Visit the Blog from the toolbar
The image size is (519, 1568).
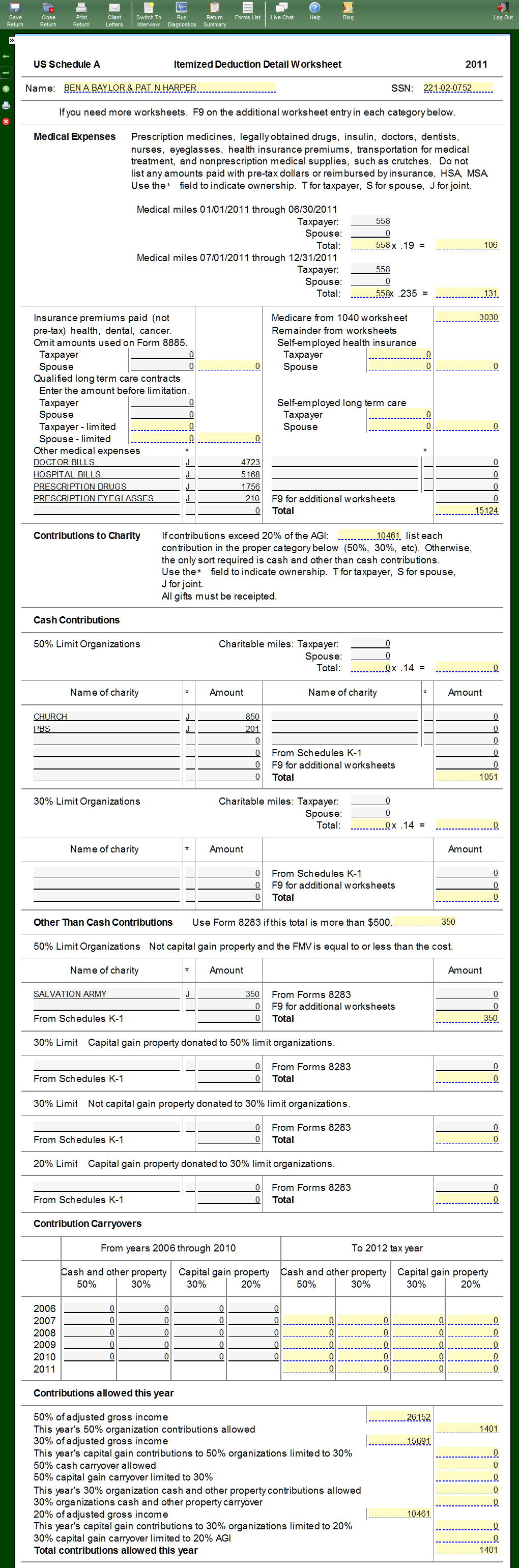348,11
